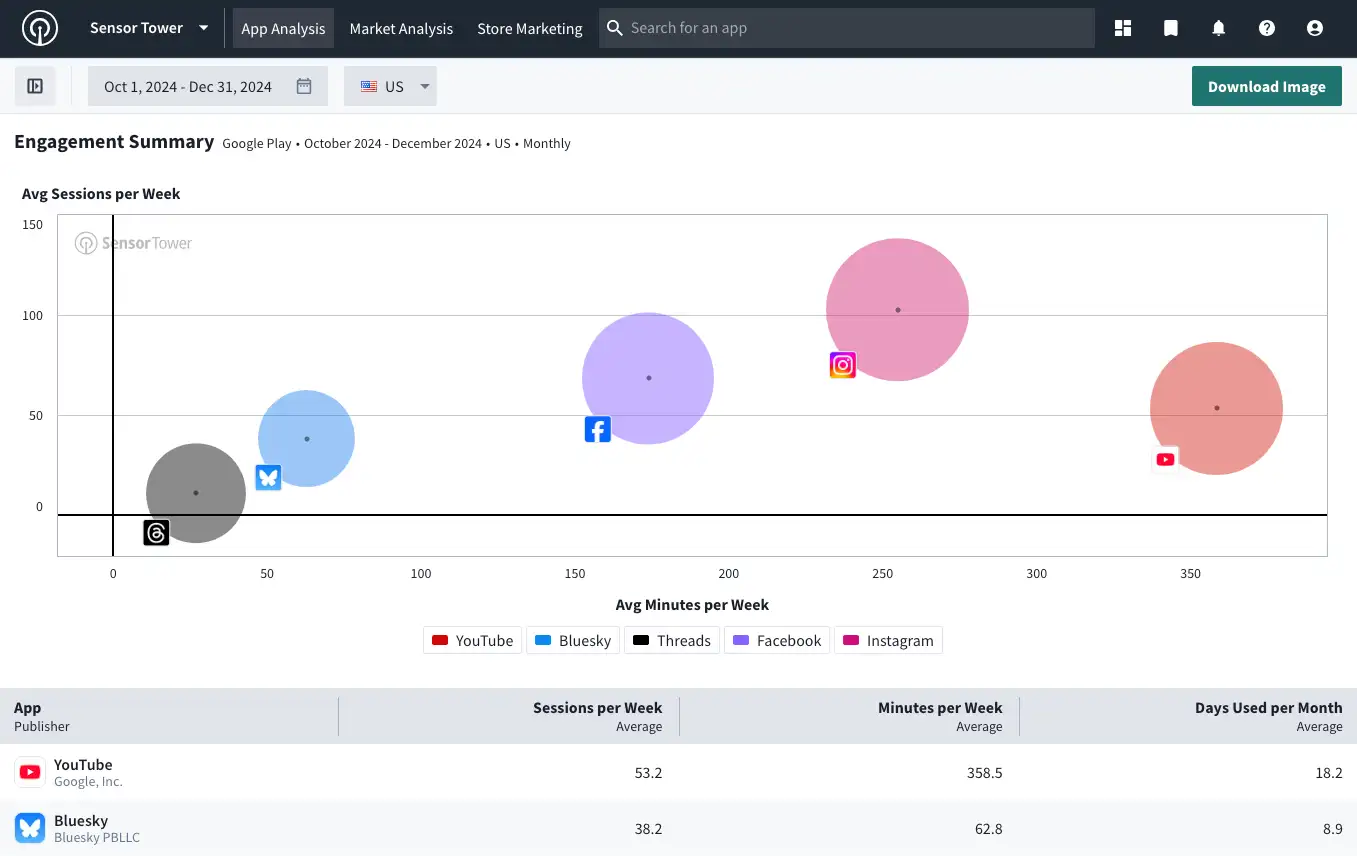Open the notifications bell icon
Viewport: 1357px width, 856px height.
tap(1219, 28)
